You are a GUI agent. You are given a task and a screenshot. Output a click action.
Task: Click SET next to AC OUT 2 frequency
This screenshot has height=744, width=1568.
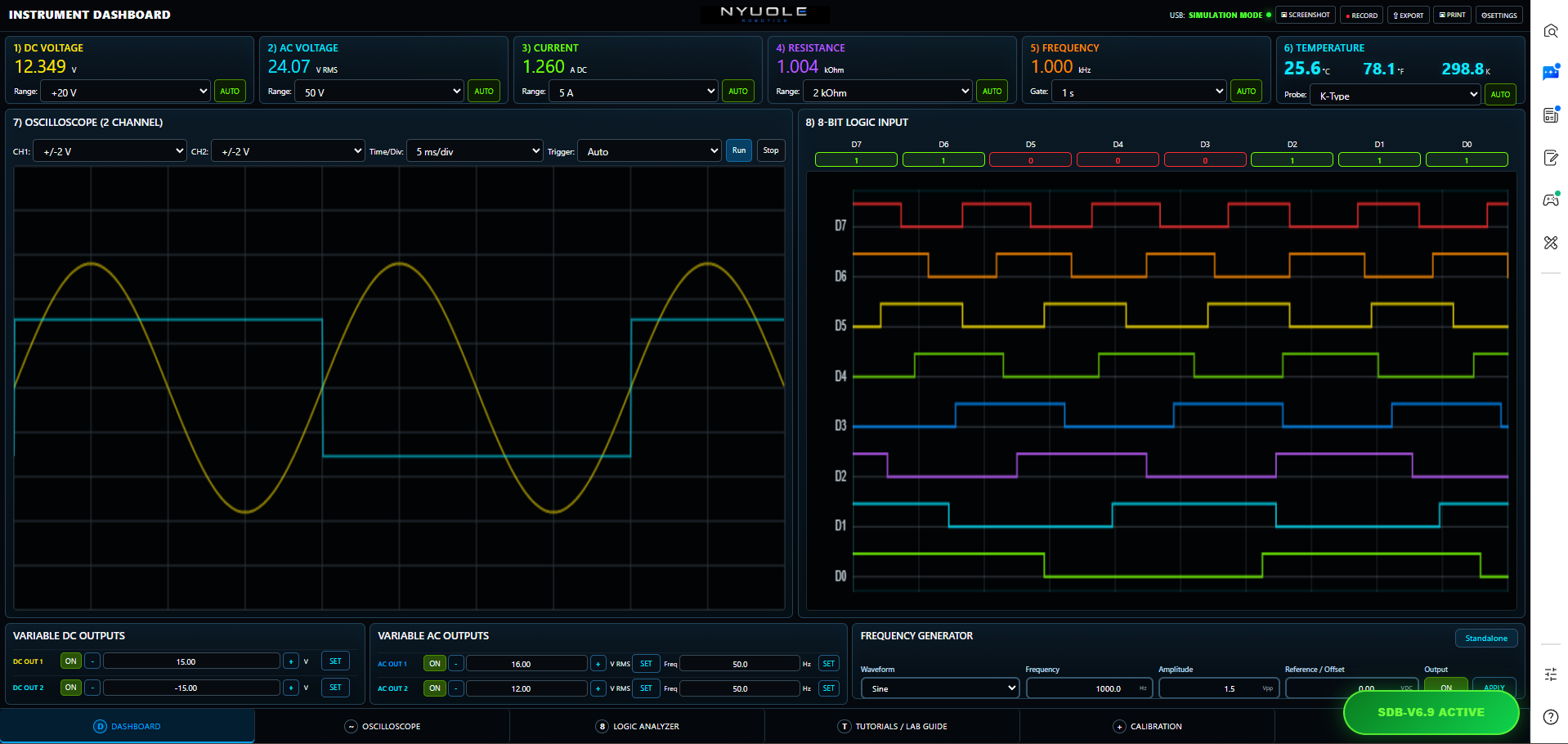829,688
